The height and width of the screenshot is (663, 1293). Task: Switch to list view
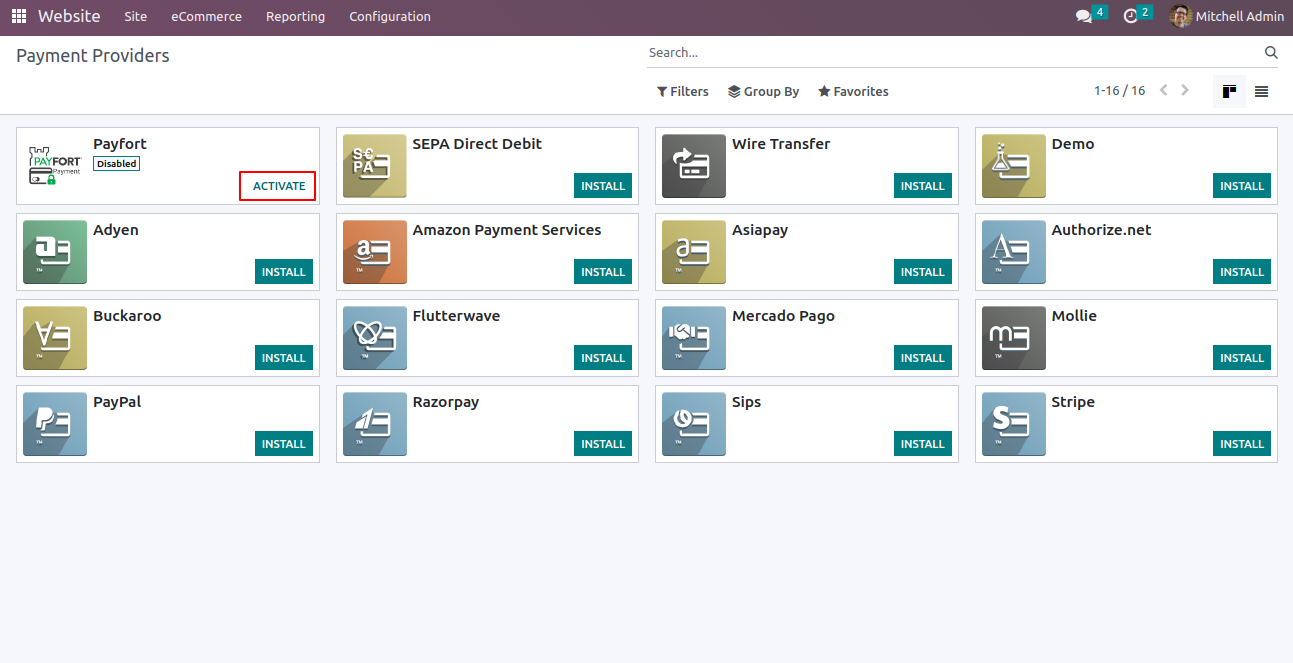(x=1262, y=91)
